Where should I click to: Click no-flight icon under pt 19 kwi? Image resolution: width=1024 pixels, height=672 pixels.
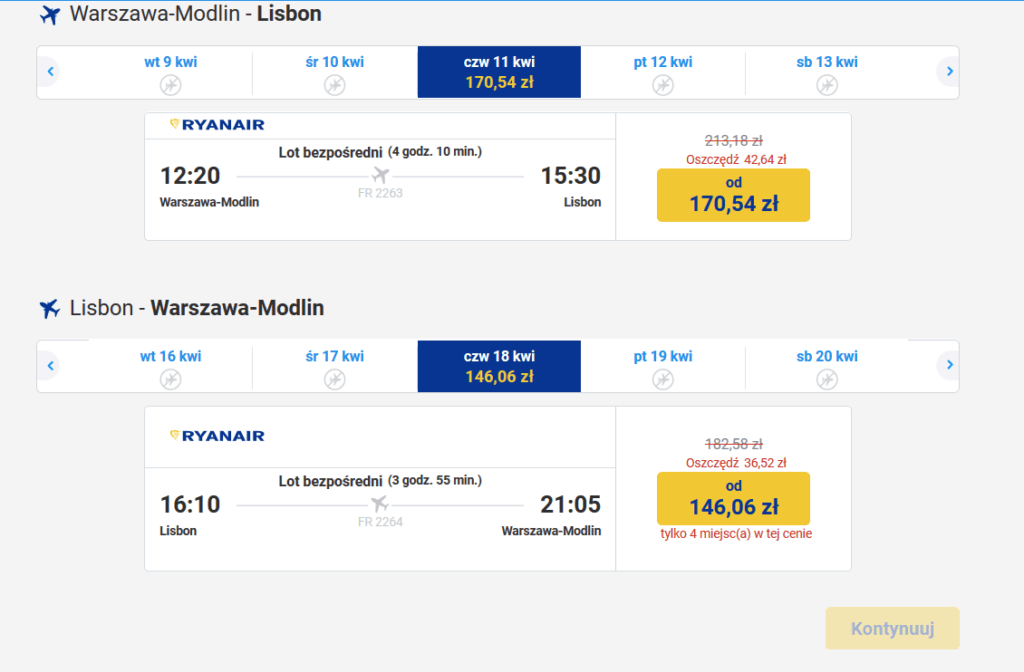[x=663, y=379]
